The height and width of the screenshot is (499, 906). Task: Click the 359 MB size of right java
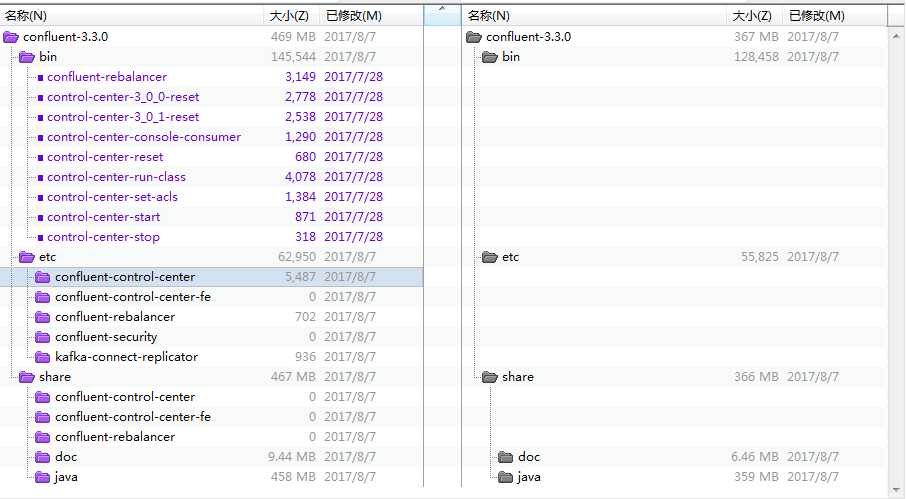756,477
